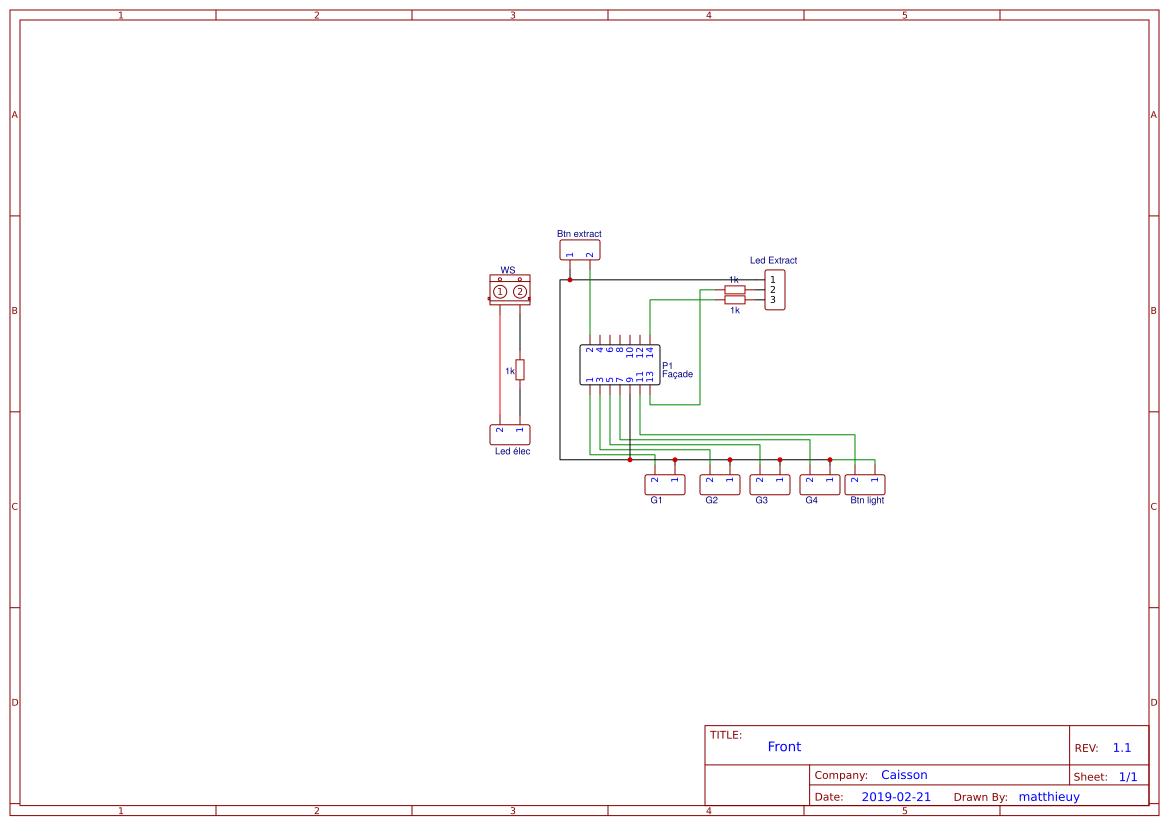Select the 1k resistor below WS terminal

point(520,370)
